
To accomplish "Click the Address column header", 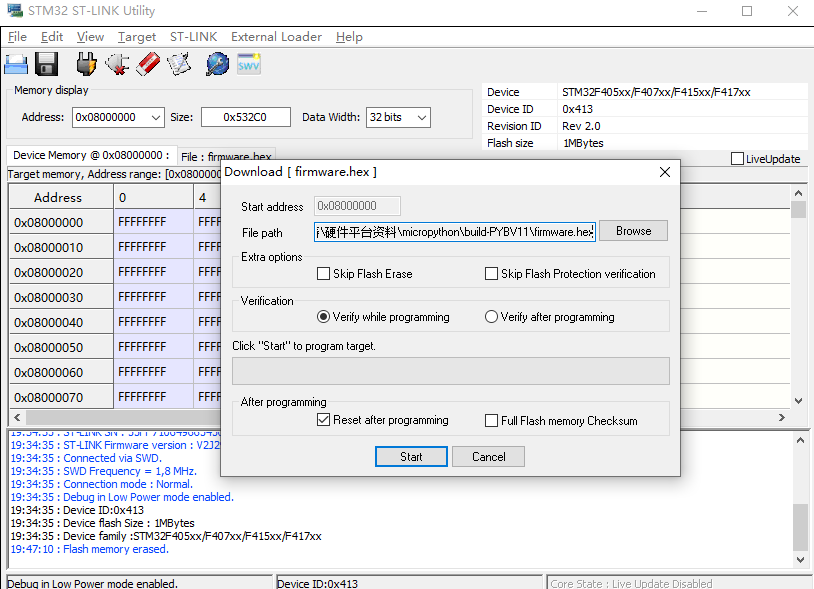I will tap(61, 197).
